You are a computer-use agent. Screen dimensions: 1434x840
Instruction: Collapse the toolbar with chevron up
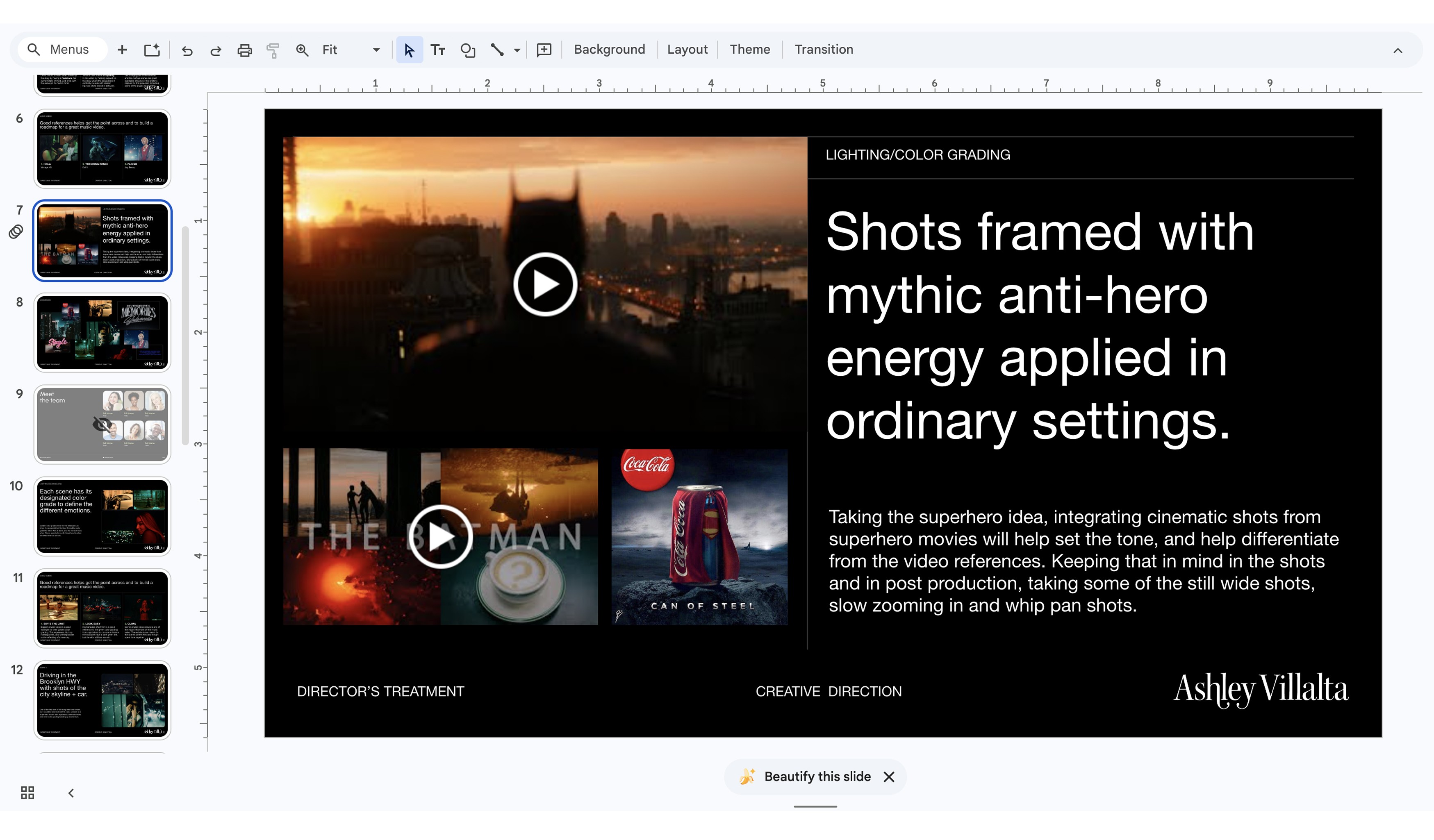[1397, 51]
